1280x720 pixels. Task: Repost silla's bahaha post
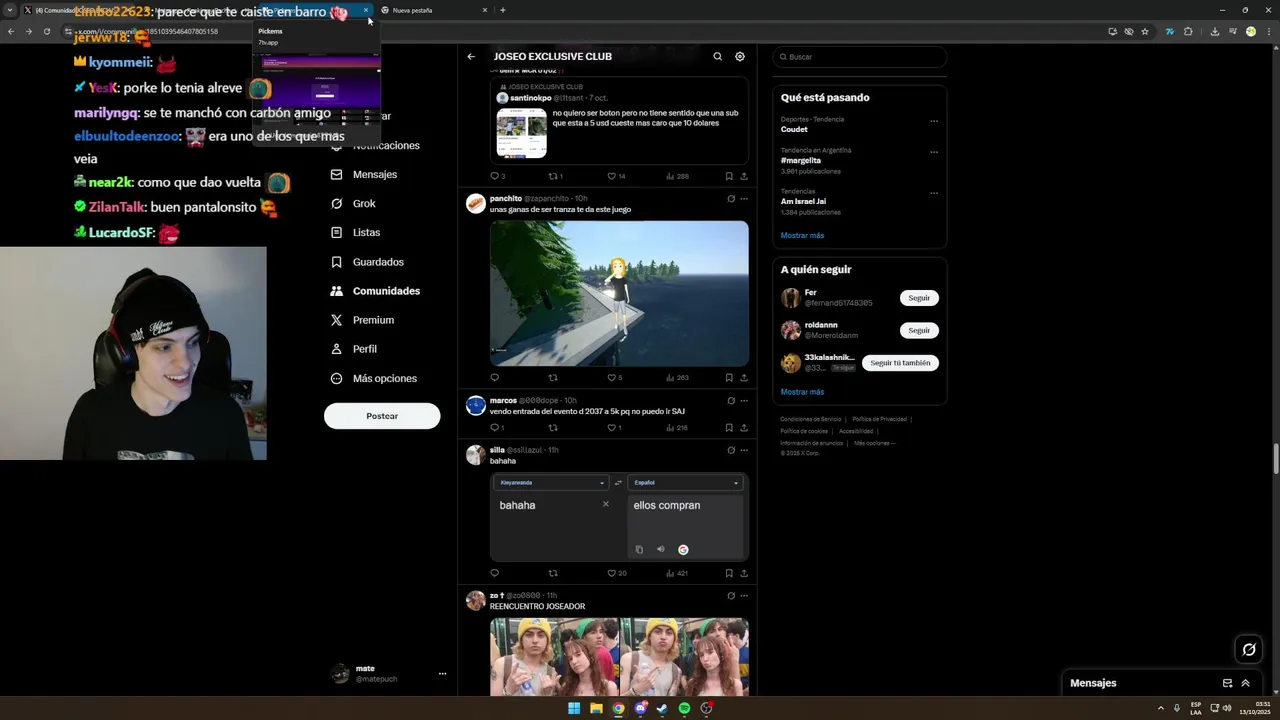pos(553,574)
